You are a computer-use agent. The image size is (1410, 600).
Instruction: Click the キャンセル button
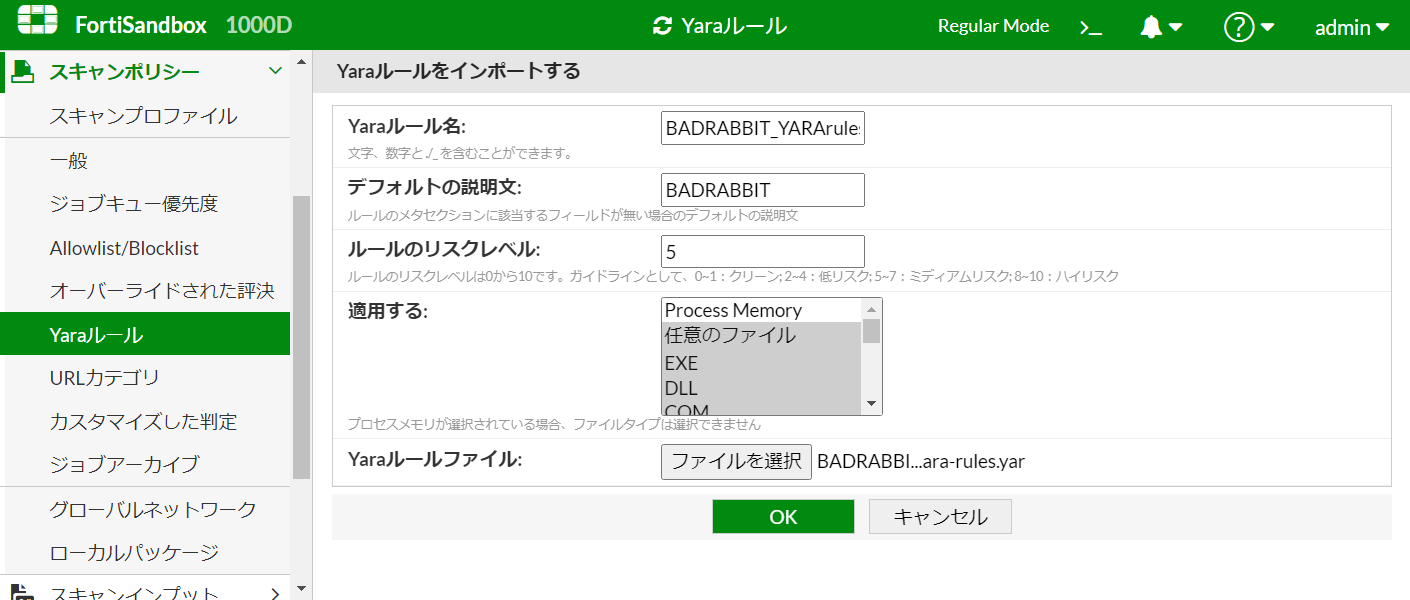tap(940, 517)
